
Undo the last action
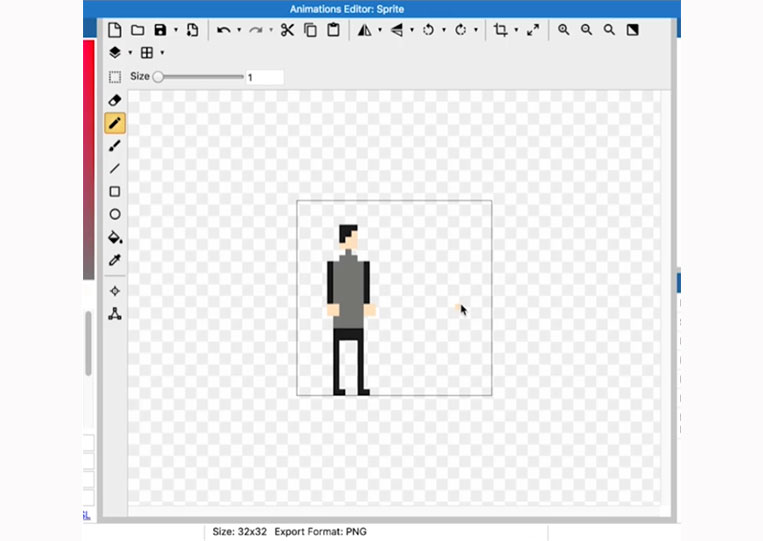click(223, 30)
